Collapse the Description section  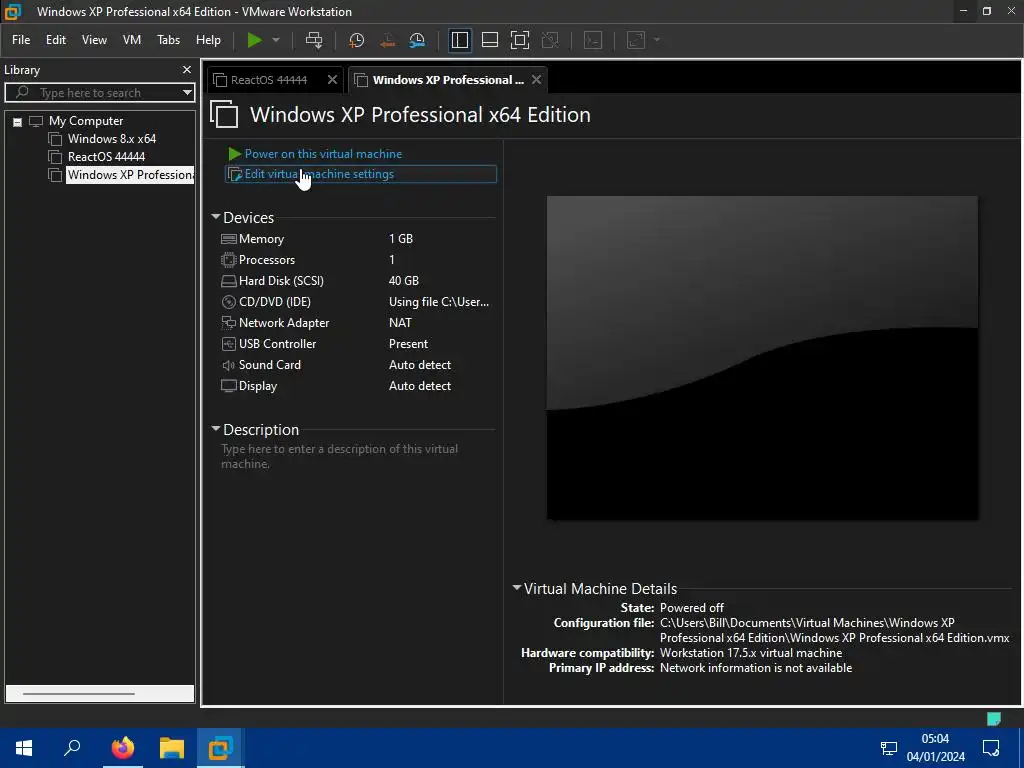pyautogui.click(x=216, y=429)
